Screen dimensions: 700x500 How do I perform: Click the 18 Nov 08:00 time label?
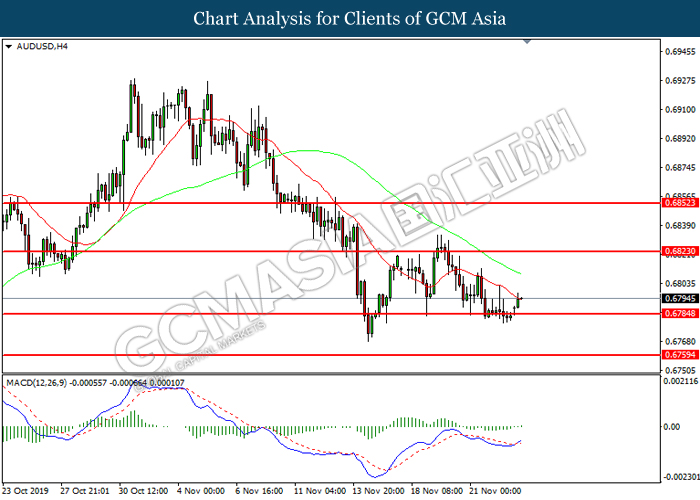[x=437, y=491]
